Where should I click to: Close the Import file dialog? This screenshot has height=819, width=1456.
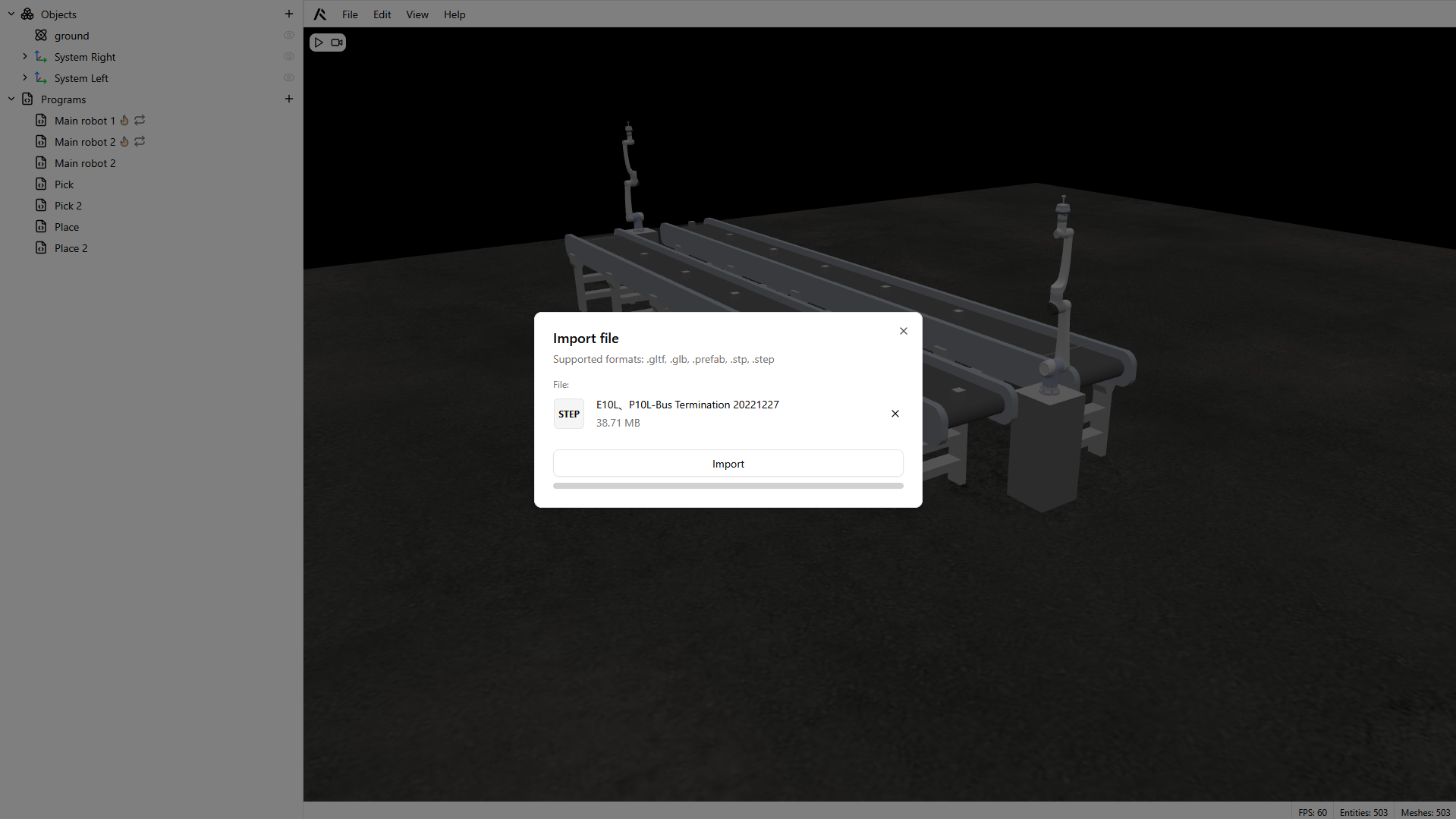click(903, 331)
